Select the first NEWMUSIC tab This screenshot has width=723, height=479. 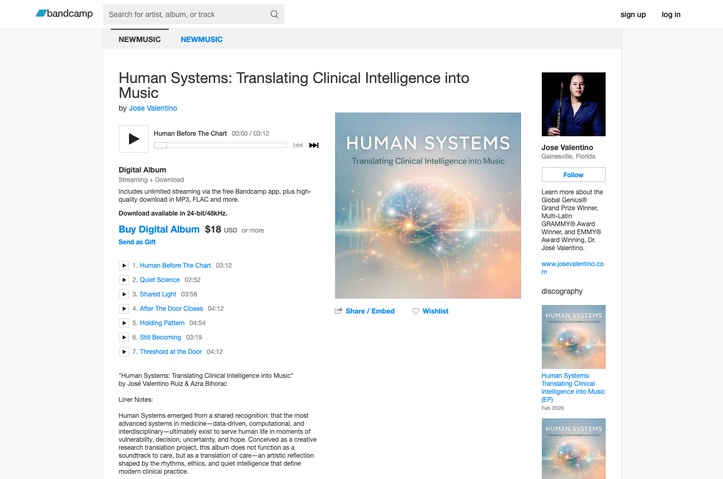pyautogui.click(x=140, y=40)
